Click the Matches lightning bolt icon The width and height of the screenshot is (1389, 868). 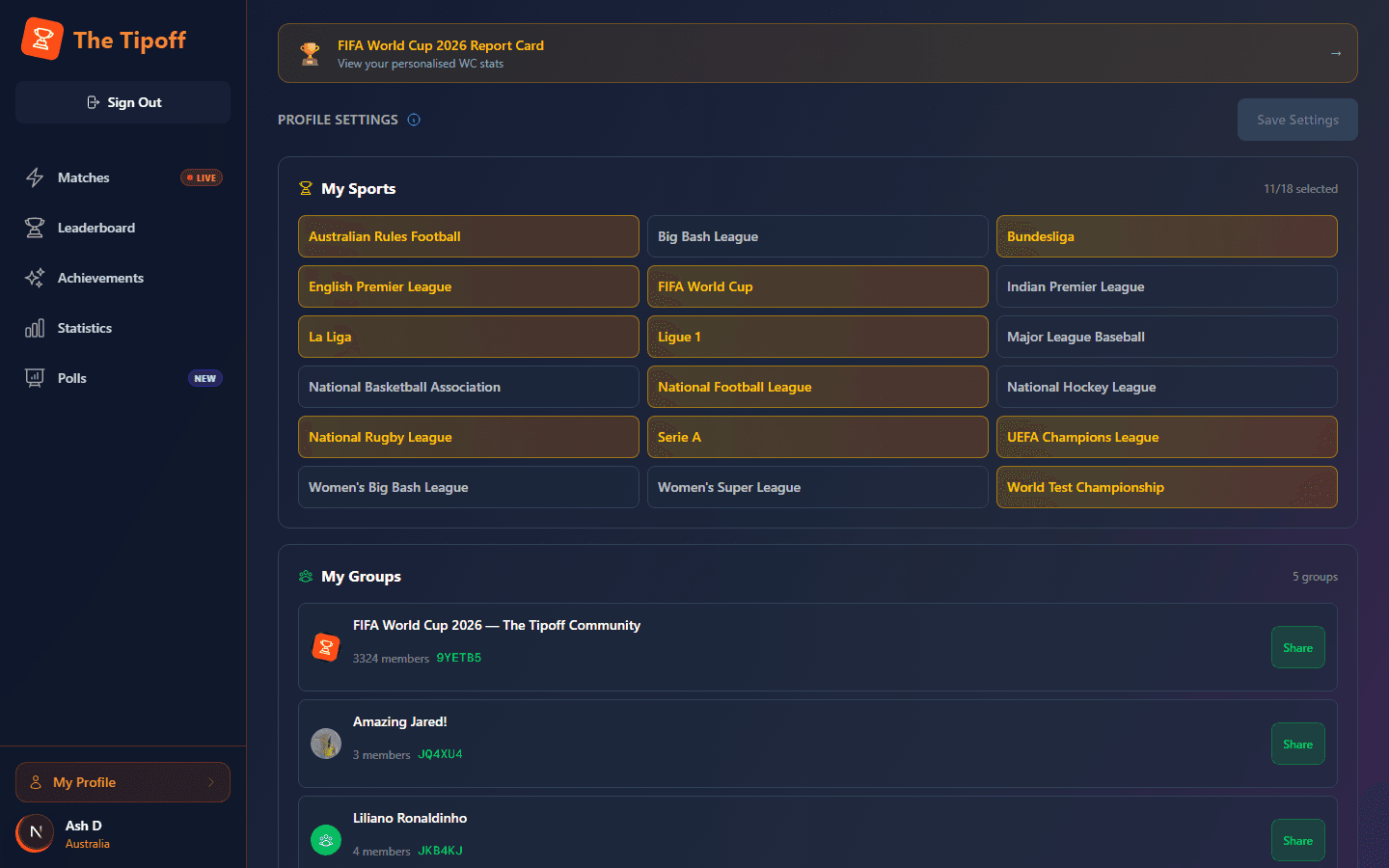pos(35,177)
